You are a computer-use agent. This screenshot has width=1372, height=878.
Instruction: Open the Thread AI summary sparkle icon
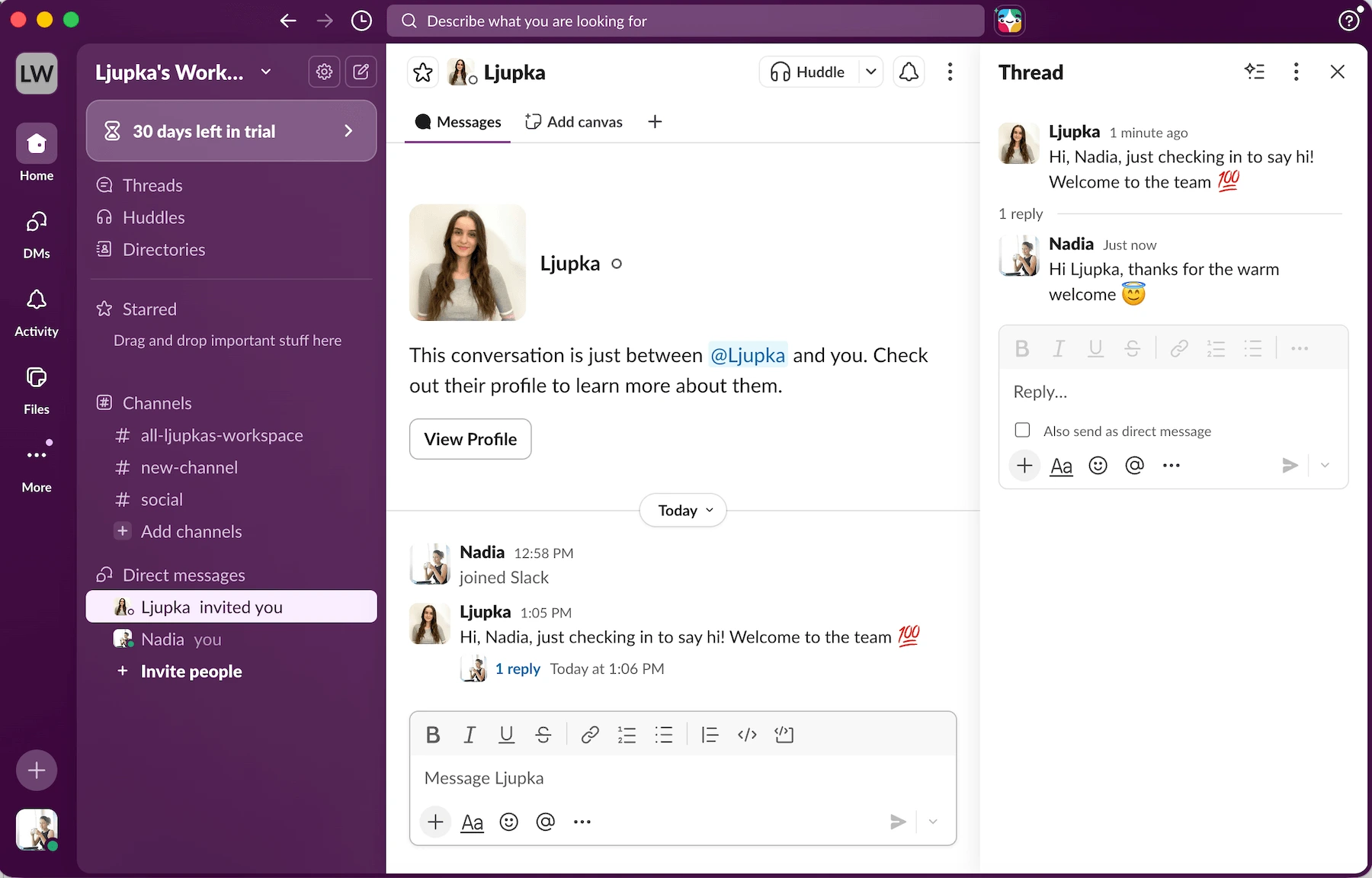1255,72
